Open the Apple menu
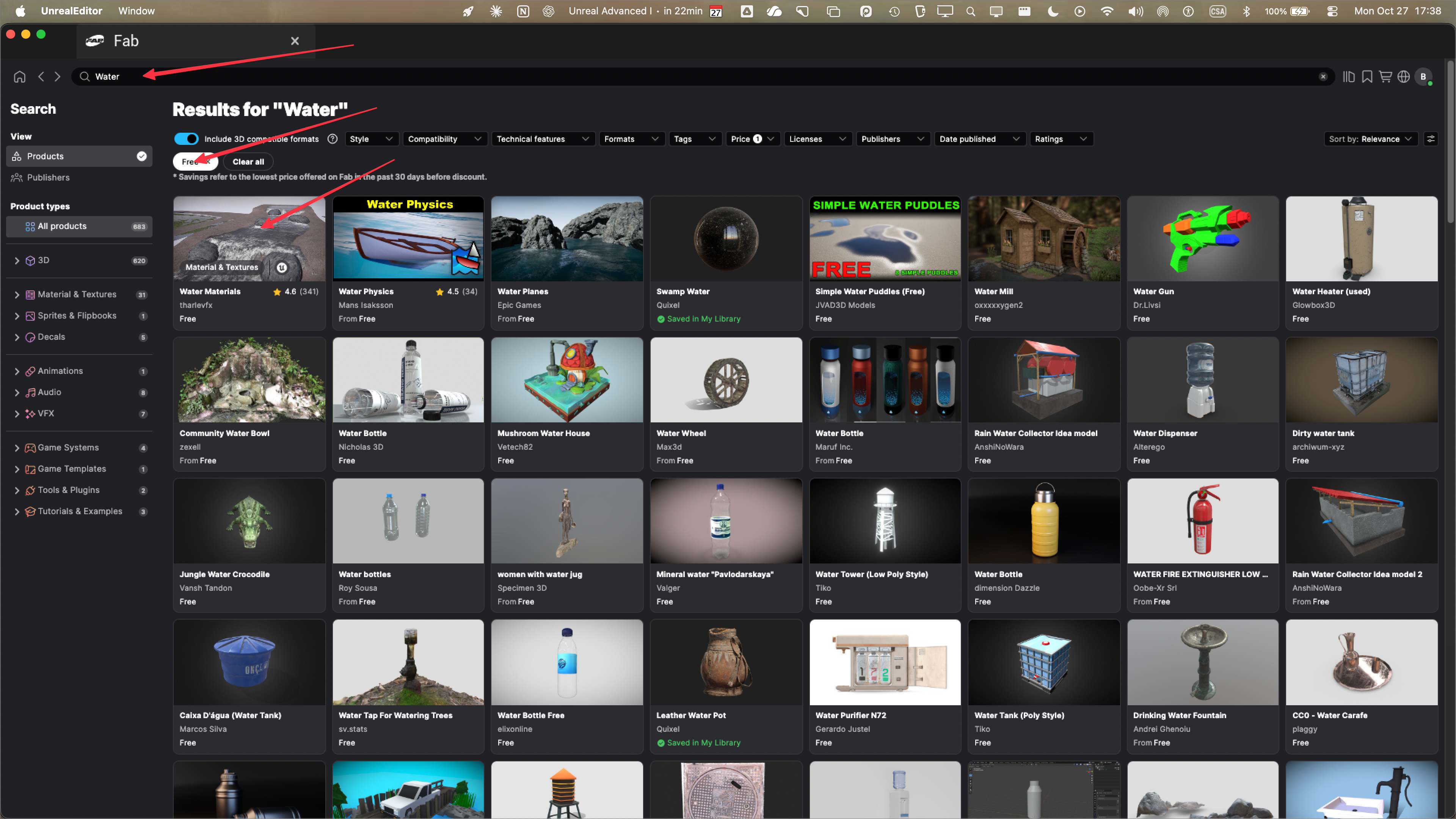Viewport: 1456px width, 819px height. click(x=20, y=11)
